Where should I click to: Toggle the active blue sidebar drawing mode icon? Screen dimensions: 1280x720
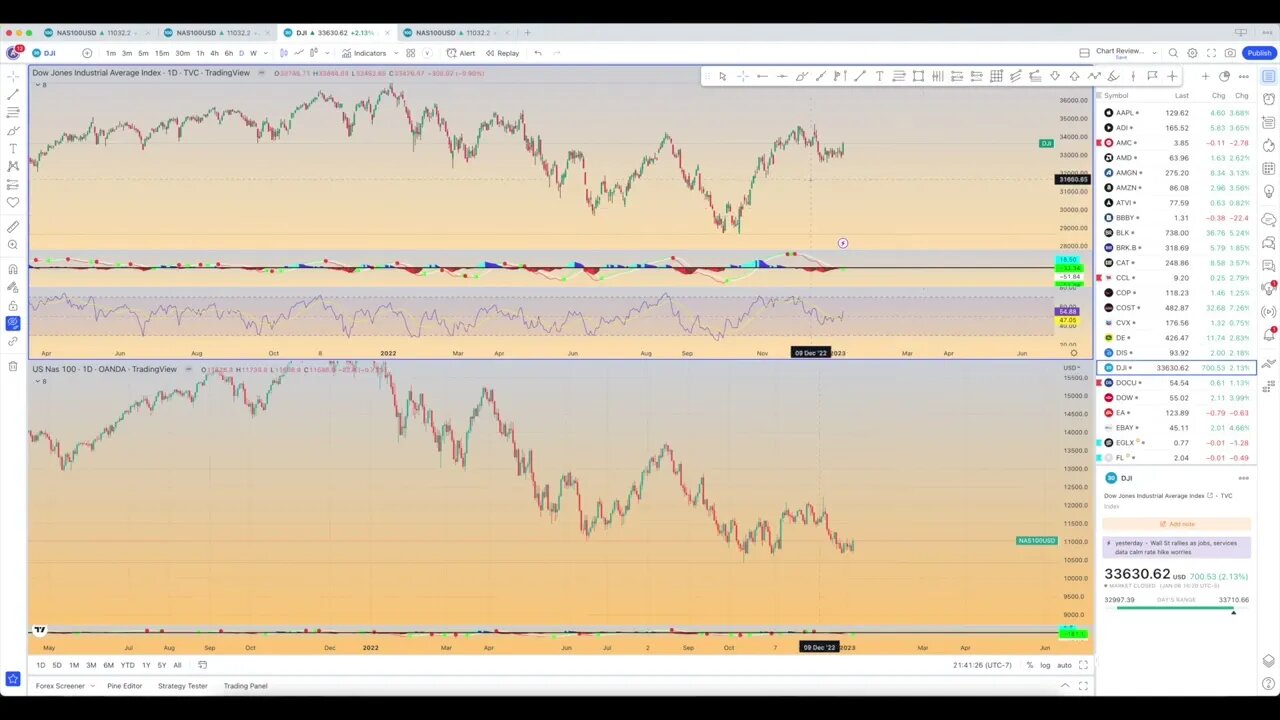coord(13,323)
